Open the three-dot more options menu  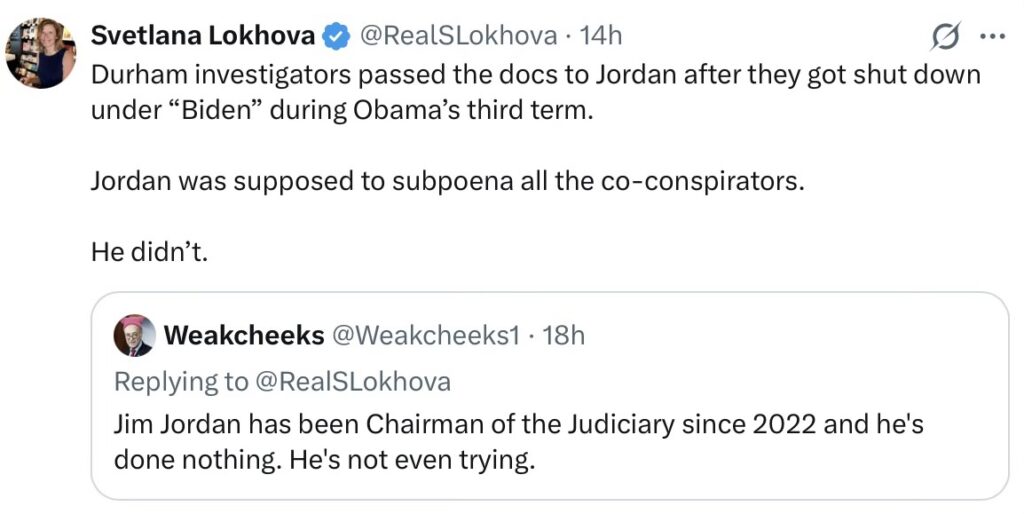click(x=991, y=36)
